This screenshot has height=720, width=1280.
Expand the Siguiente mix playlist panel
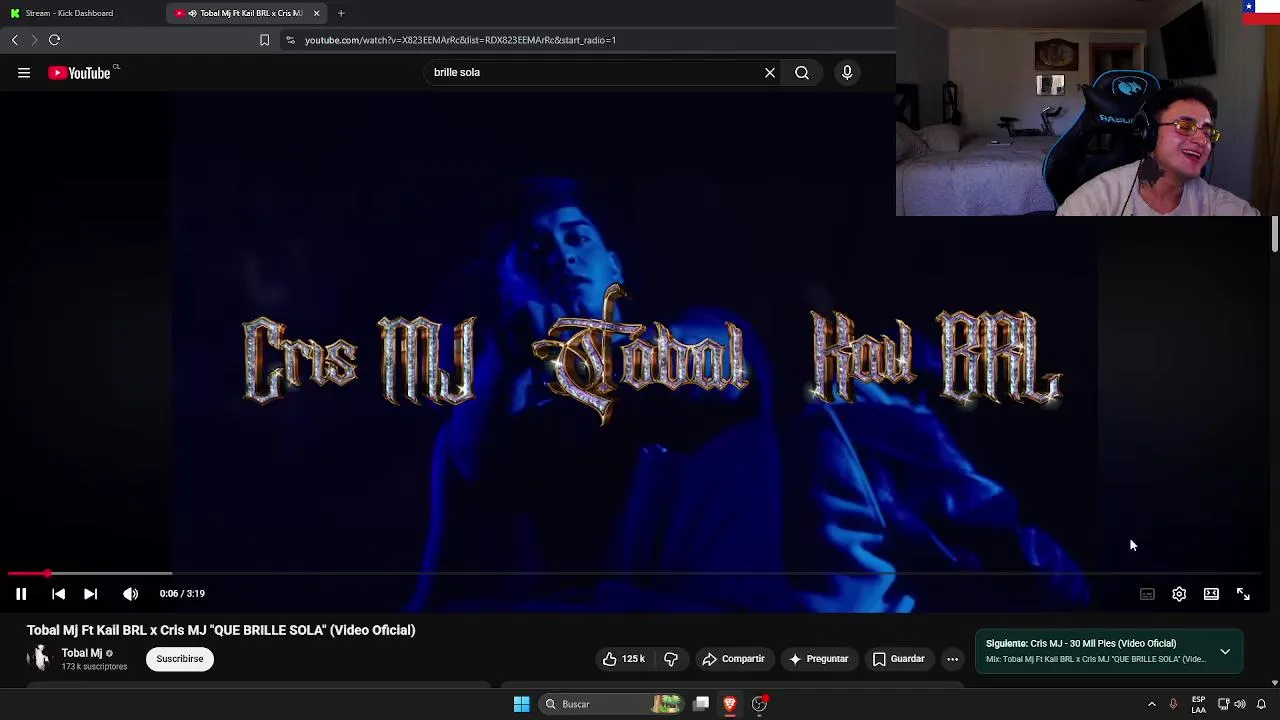tap(1225, 652)
